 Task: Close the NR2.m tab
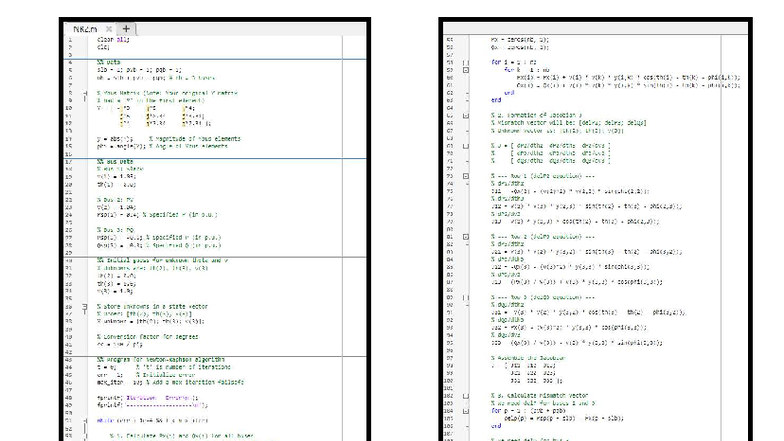click(109, 29)
